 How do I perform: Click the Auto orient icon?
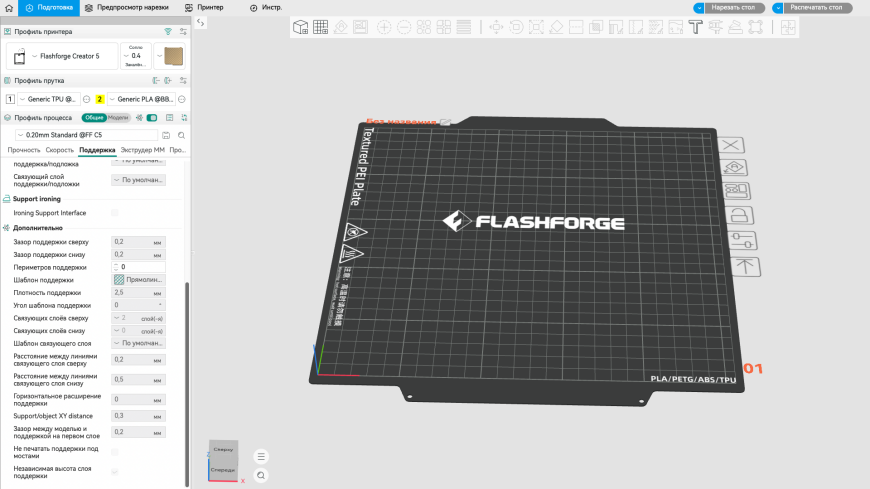pos(341,27)
